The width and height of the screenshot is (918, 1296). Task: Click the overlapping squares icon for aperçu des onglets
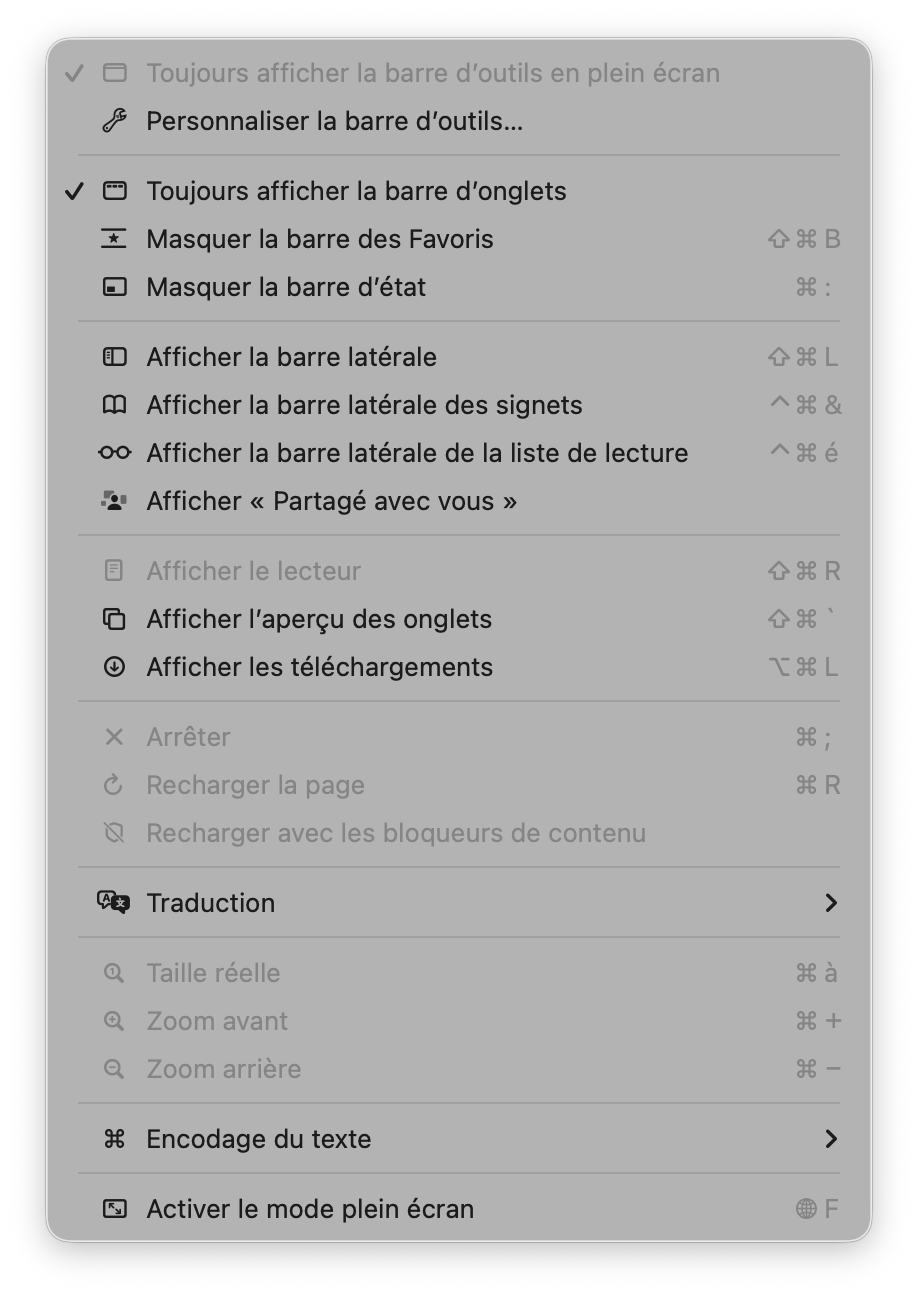pos(114,619)
